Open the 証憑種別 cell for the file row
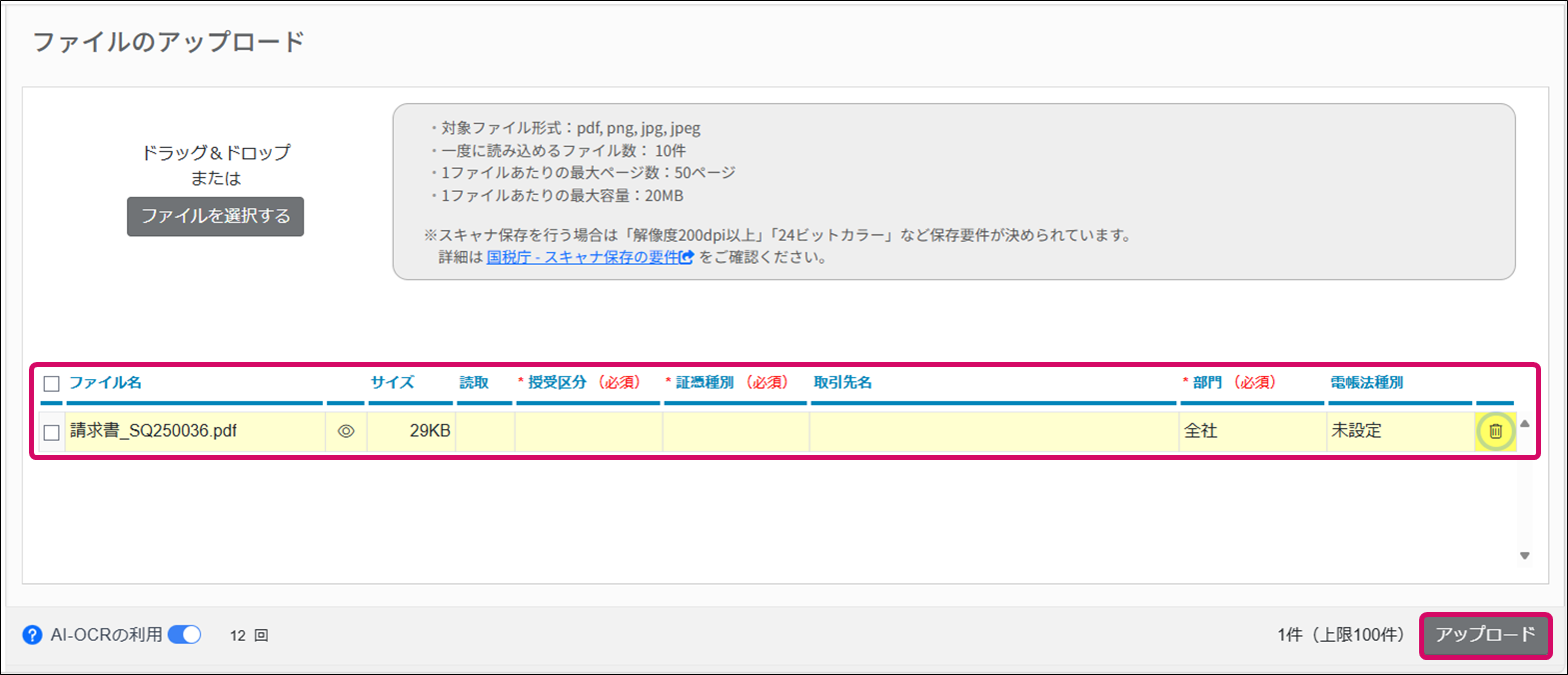The image size is (1568, 675). pyautogui.click(x=735, y=431)
